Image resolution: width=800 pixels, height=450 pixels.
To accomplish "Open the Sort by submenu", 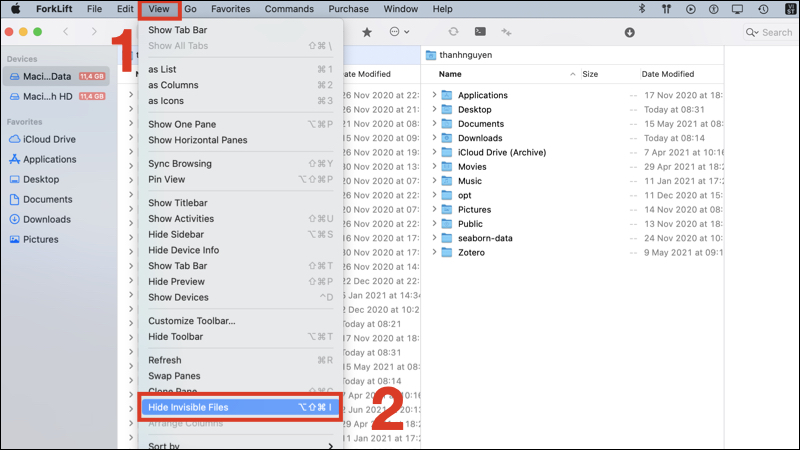I will coord(240,445).
